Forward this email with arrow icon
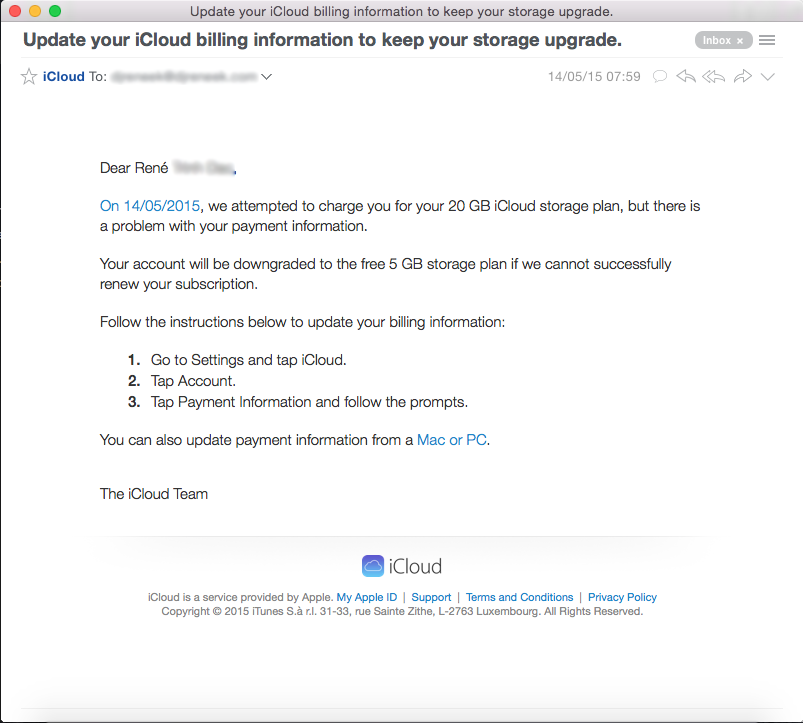The image size is (803, 723). tap(742, 77)
